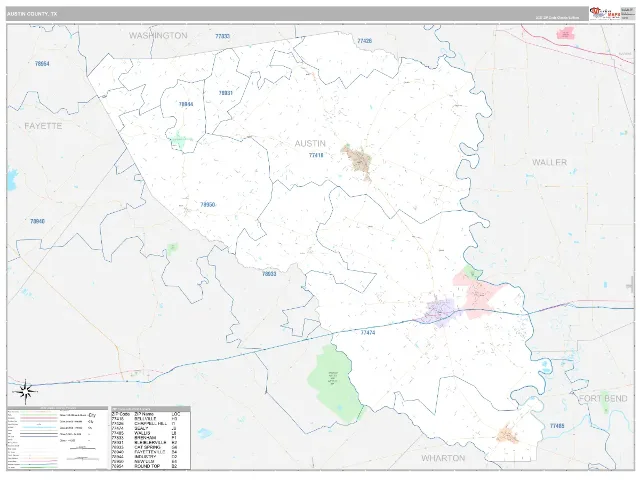640x480 pixels.
Task: Click the MarketMaps logo in header
Action: click(x=605, y=13)
